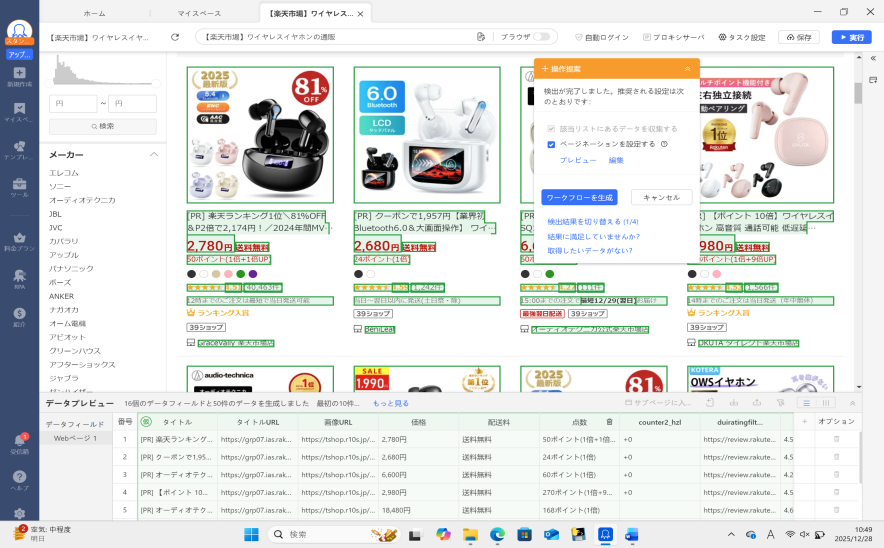Open the 受信箱 notification bell icon

coord(19,441)
